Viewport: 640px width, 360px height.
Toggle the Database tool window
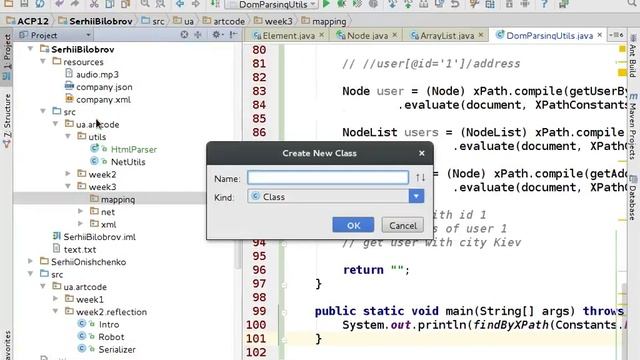click(633, 197)
